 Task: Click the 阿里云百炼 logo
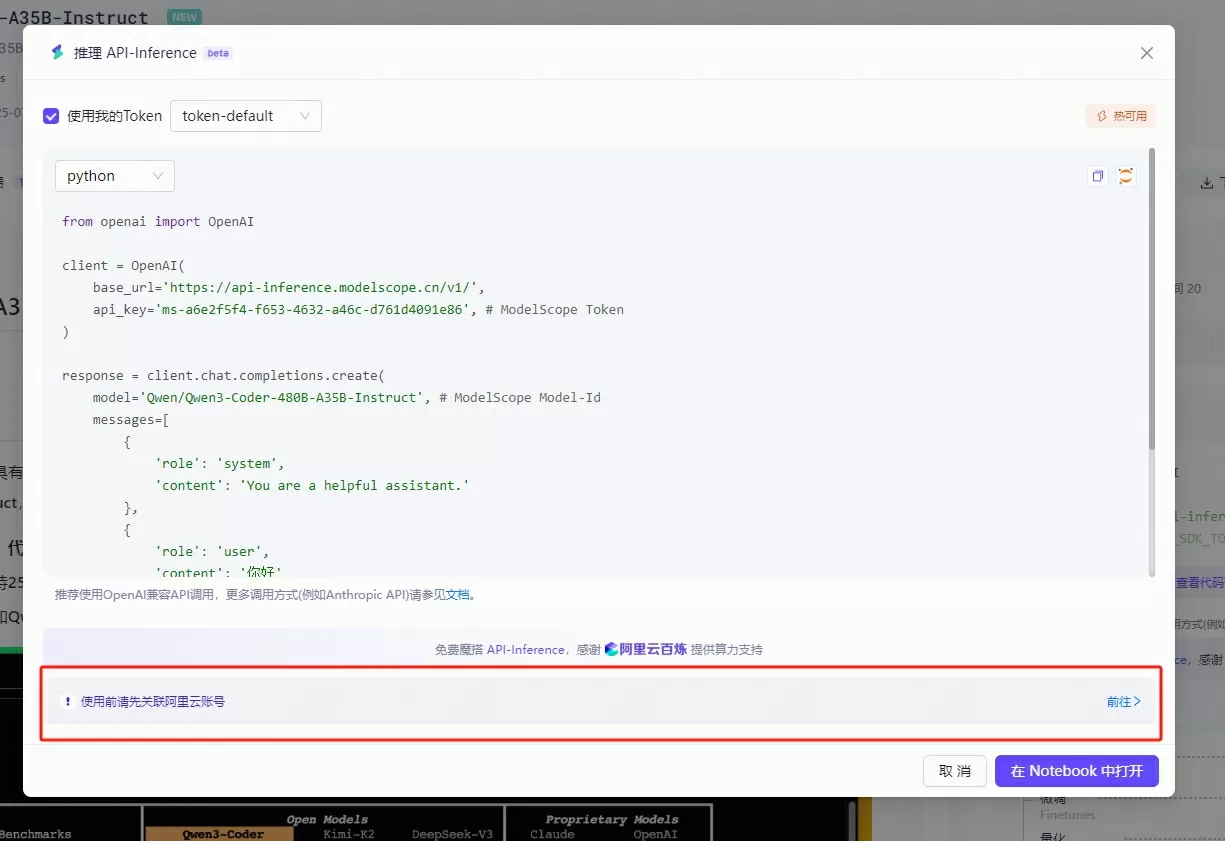(x=646, y=649)
